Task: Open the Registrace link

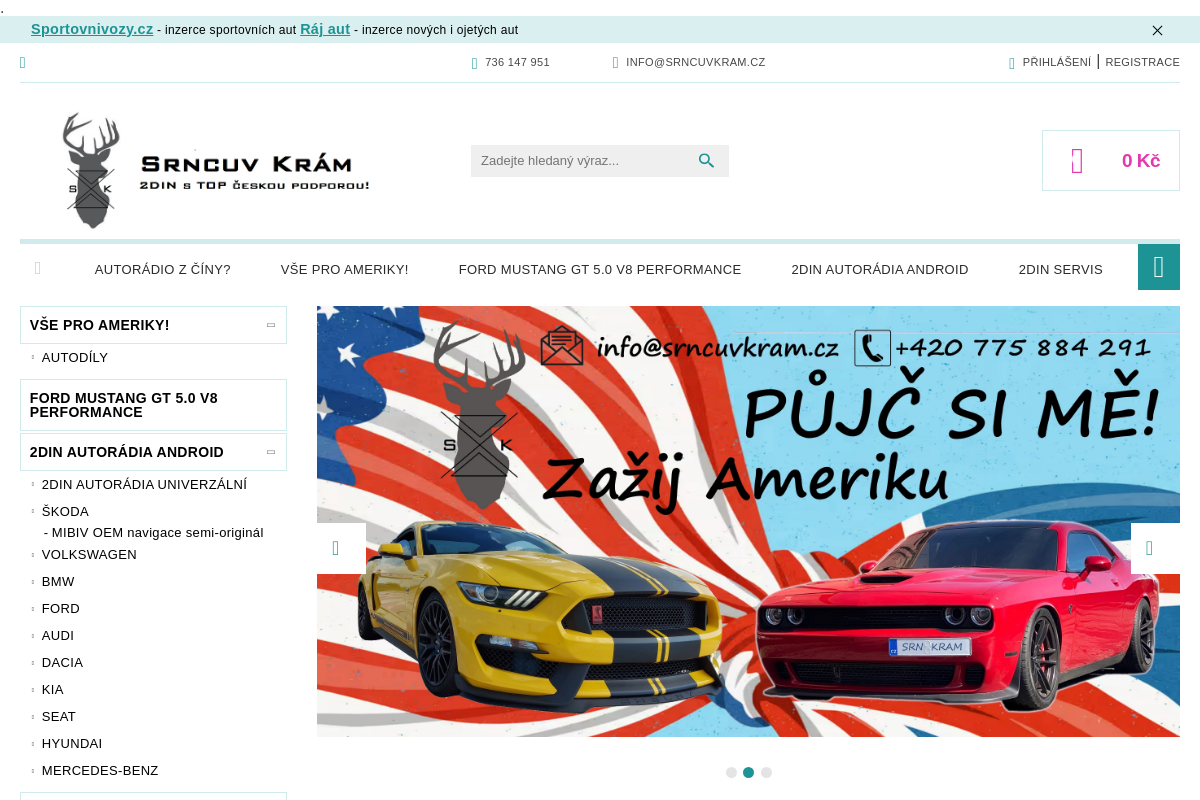Action: coord(1142,62)
